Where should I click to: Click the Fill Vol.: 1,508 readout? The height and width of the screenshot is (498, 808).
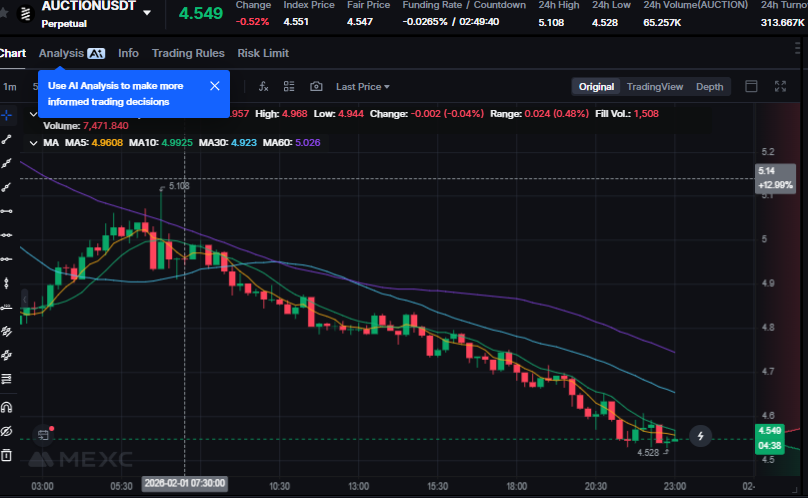[x=627, y=113]
